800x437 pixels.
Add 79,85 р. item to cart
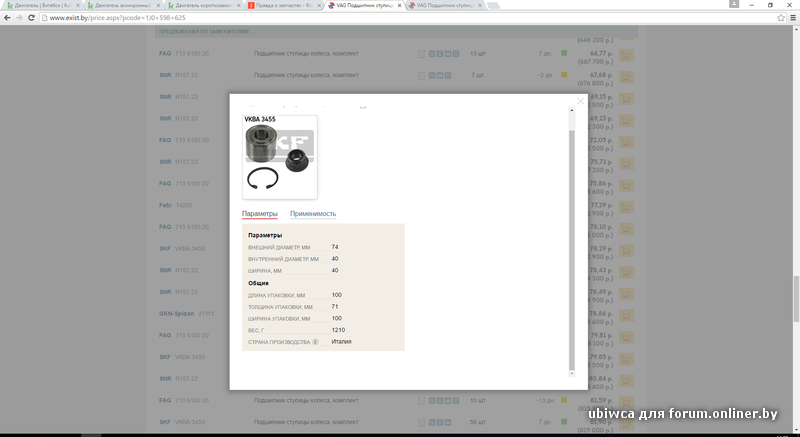(626, 358)
